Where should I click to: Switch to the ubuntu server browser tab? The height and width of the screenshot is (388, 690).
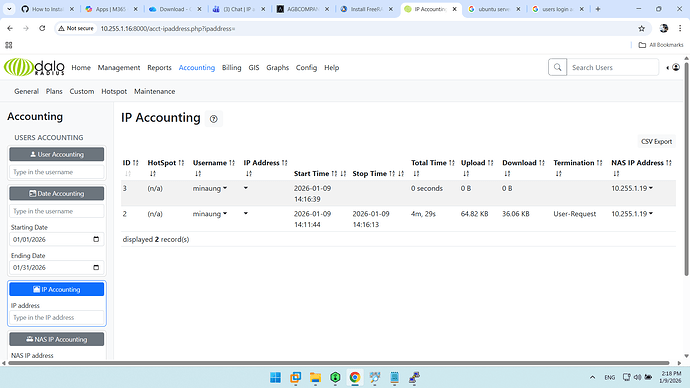(494, 9)
